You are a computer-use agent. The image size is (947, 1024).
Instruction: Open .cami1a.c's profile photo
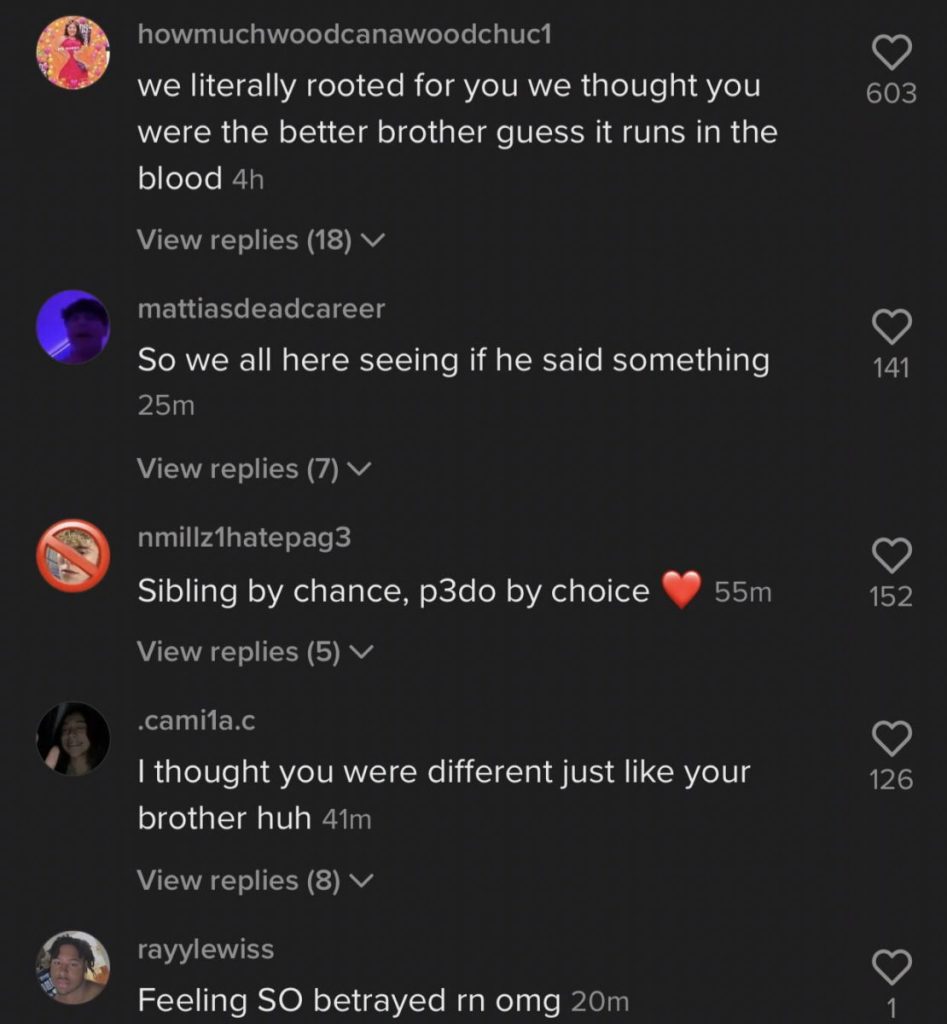tap(73, 738)
